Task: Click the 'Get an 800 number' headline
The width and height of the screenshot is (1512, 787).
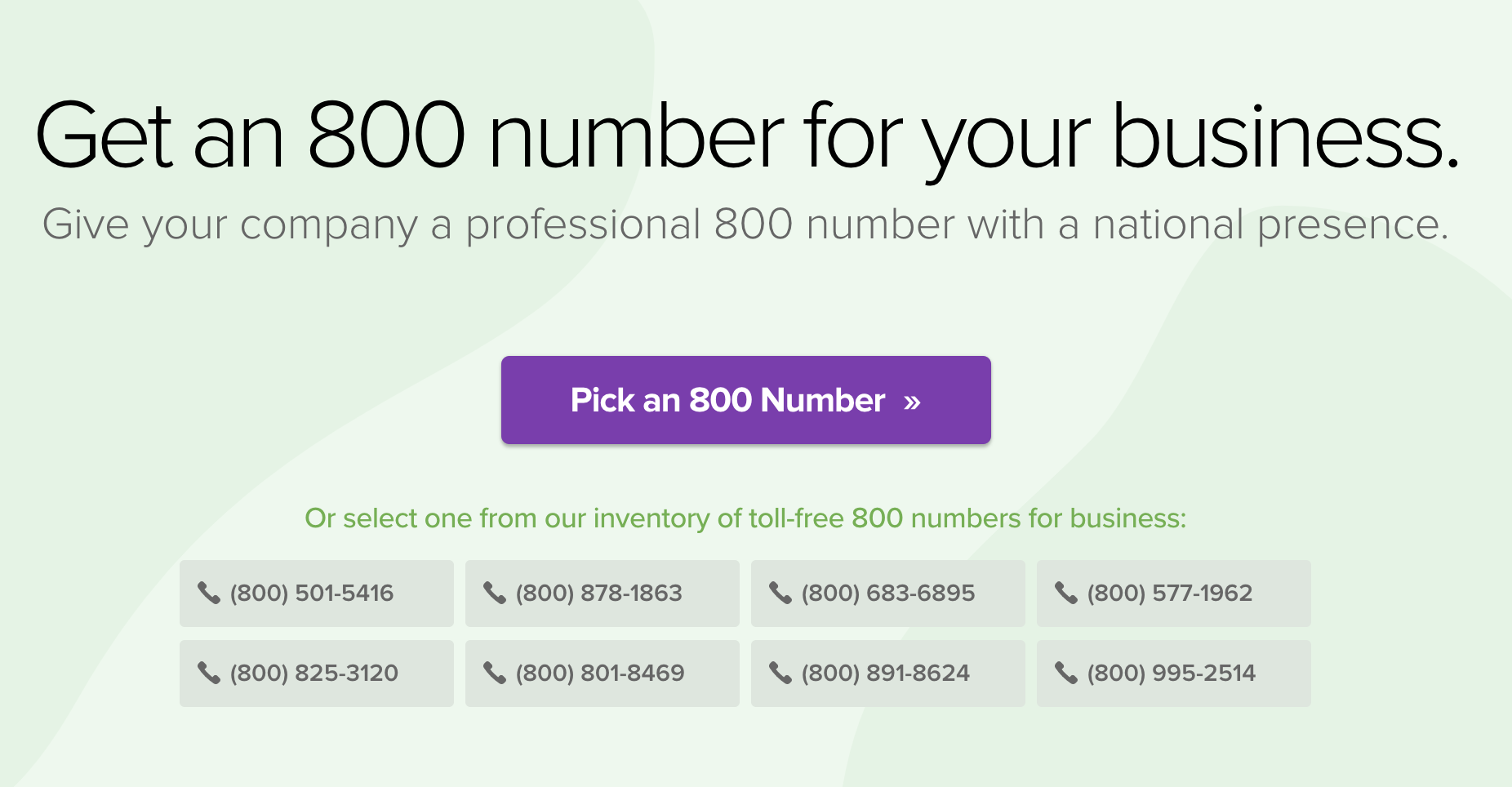Action: click(747, 136)
